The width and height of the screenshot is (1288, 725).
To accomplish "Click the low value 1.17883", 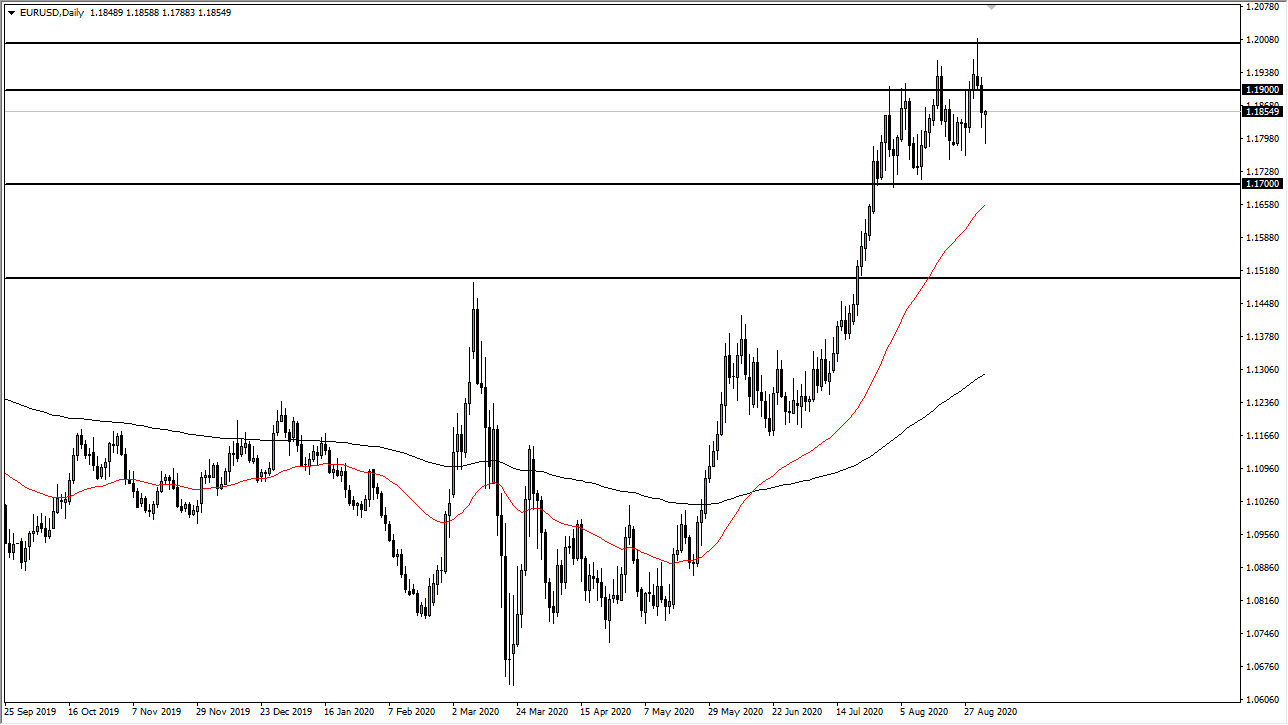I will tap(179, 13).
